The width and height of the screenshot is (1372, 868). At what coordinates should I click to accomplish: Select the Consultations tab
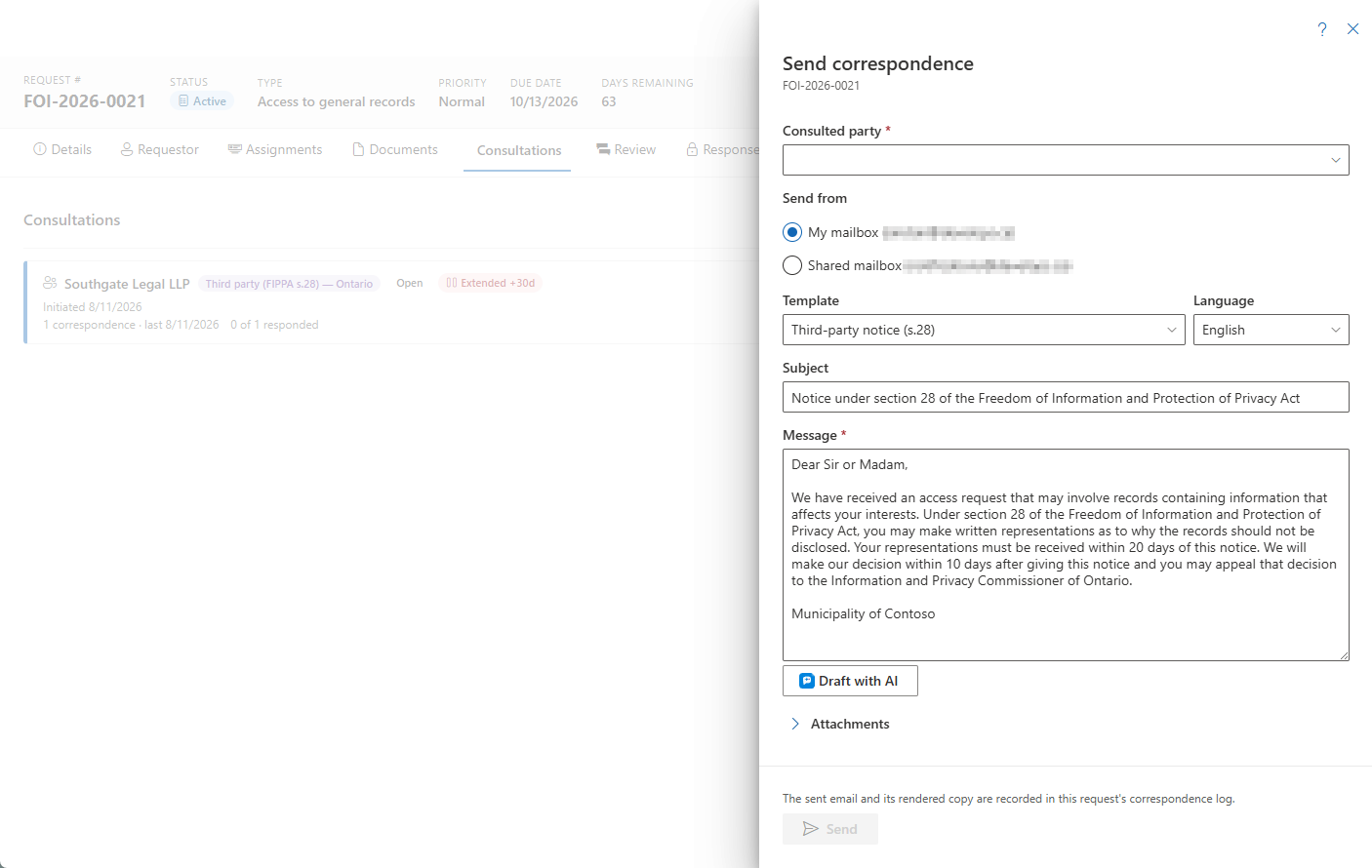coord(519,150)
